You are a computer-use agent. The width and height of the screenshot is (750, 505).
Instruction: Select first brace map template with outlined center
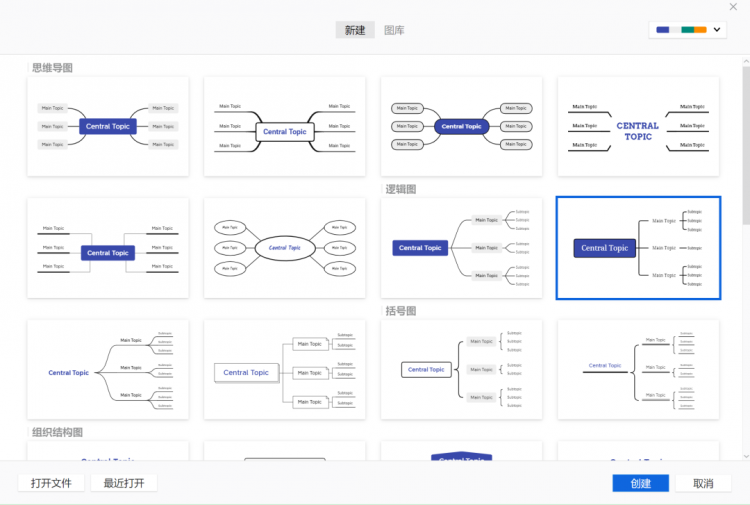coord(462,370)
